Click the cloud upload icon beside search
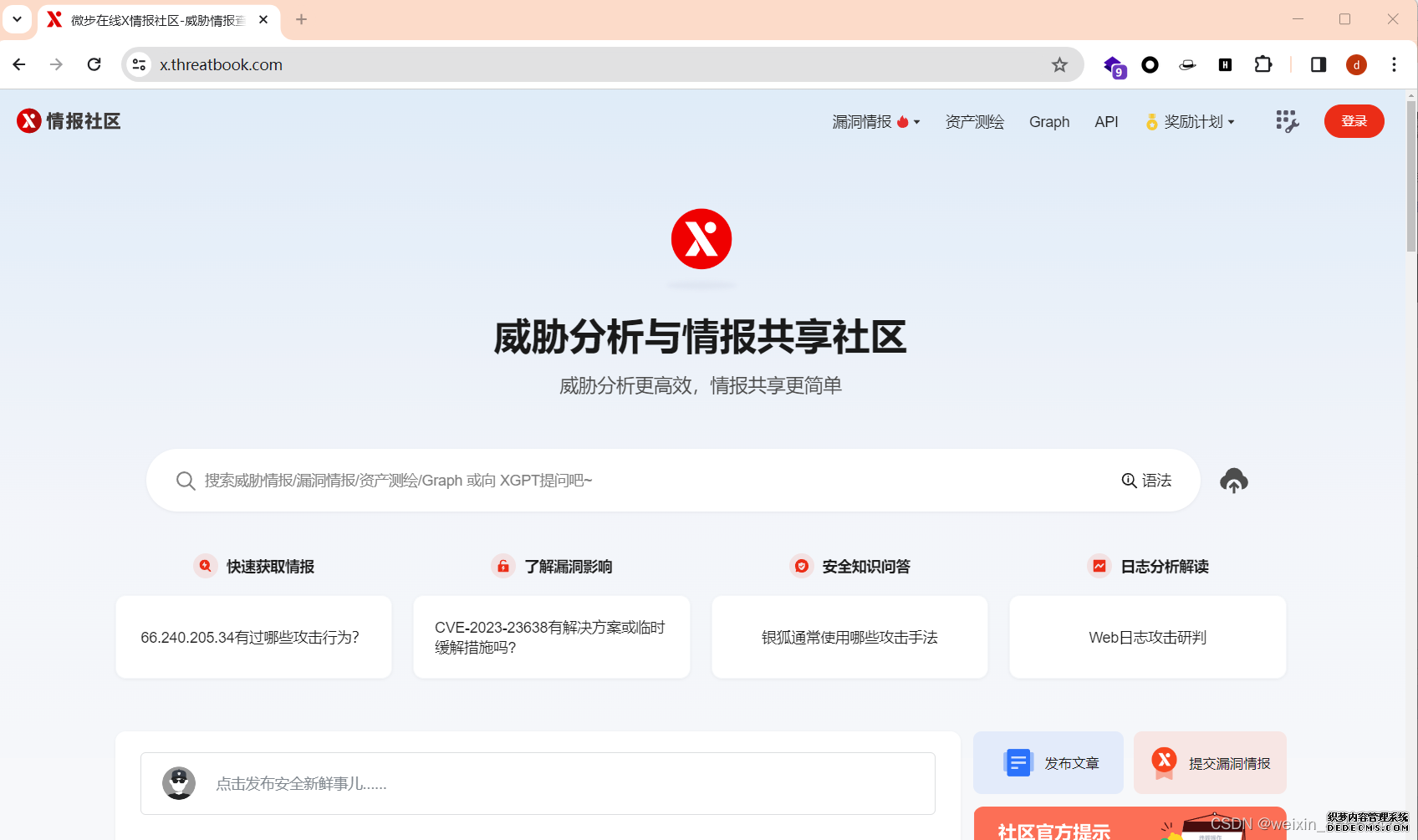1418x840 pixels. pyautogui.click(x=1233, y=481)
